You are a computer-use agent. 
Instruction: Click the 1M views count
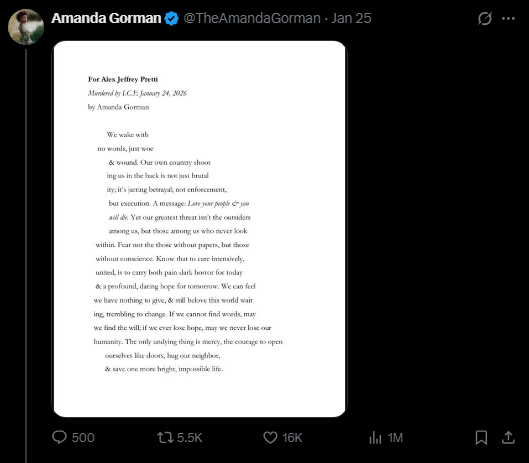(x=395, y=438)
